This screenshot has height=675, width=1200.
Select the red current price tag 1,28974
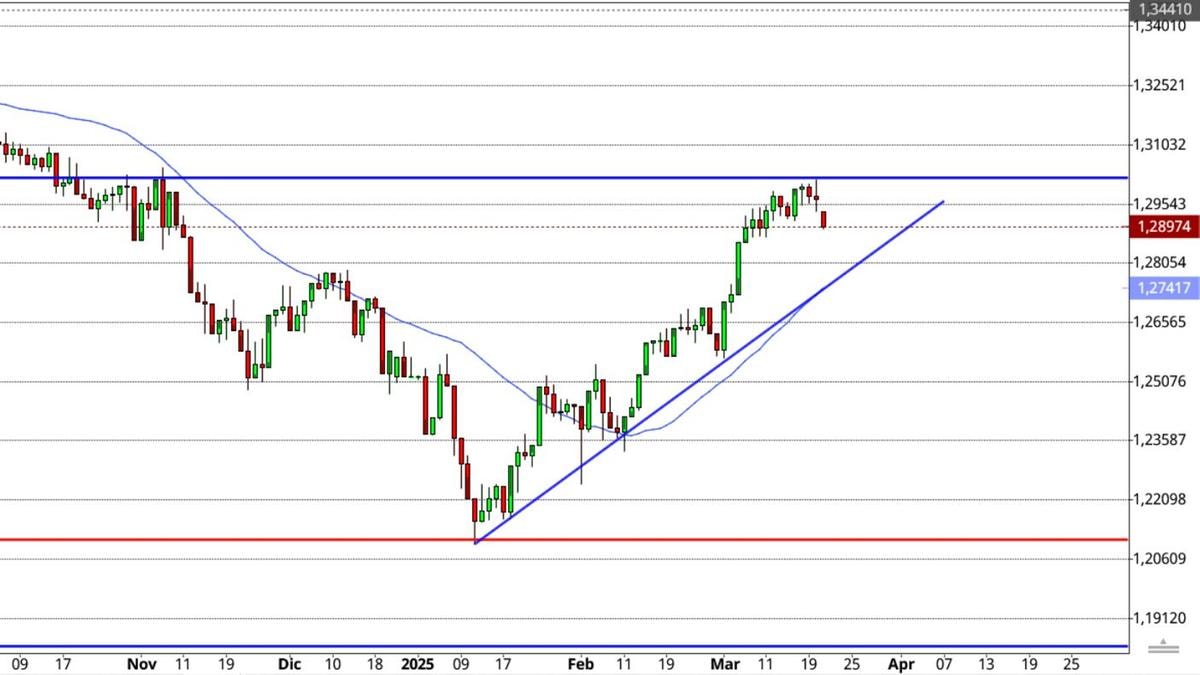1165,227
